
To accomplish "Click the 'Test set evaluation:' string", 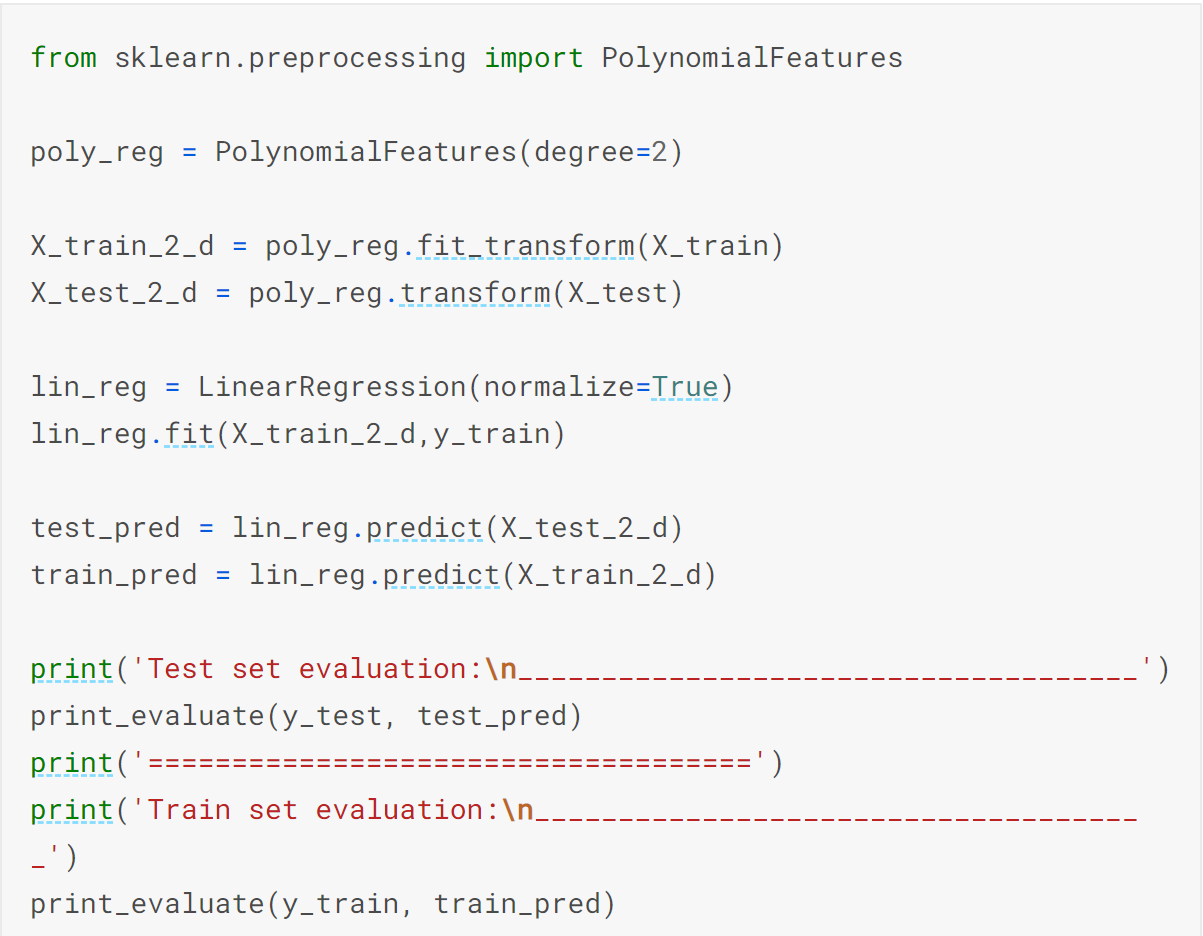I will pos(314,669).
